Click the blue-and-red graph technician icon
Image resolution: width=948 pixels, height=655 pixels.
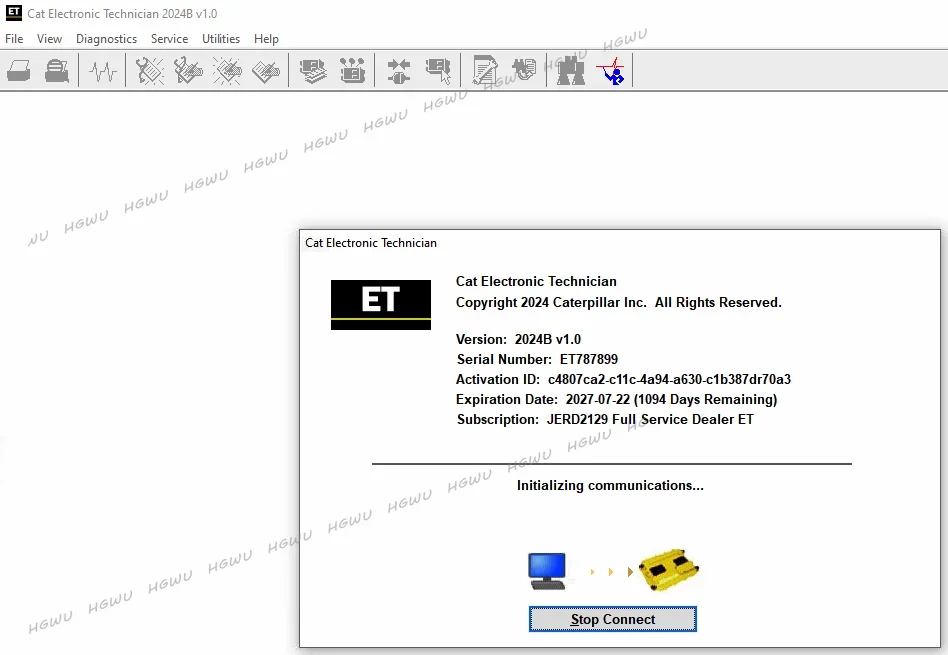(x=611, y=71)
